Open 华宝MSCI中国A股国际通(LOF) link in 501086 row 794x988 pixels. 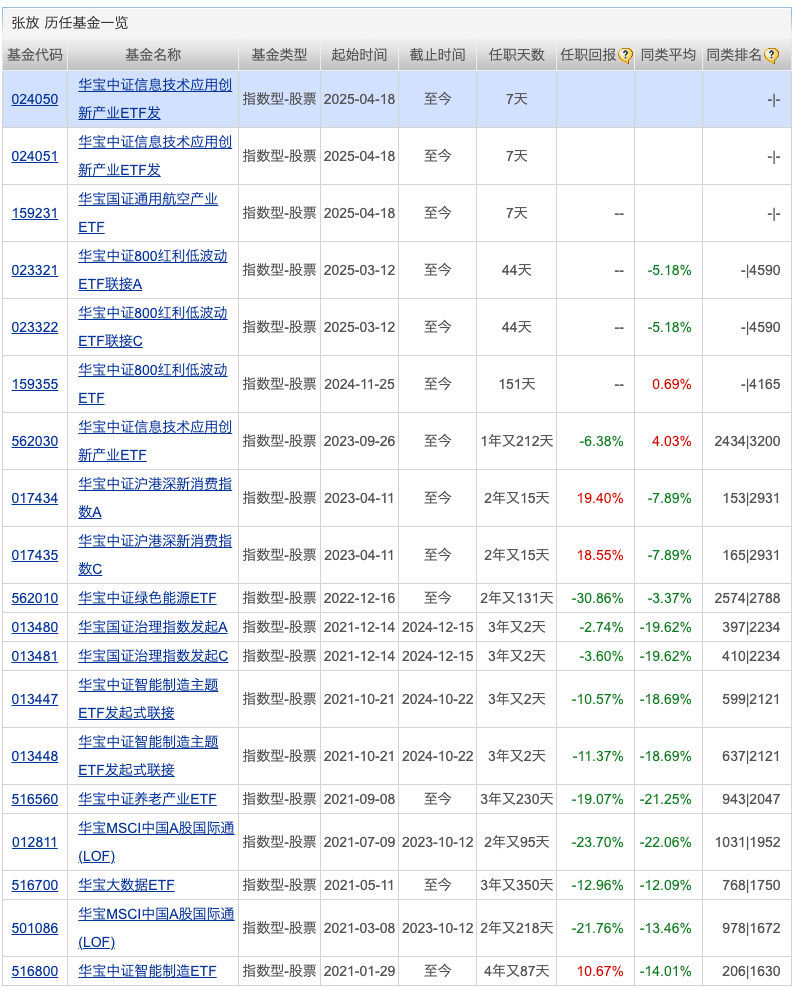click(x=156, y=928)
